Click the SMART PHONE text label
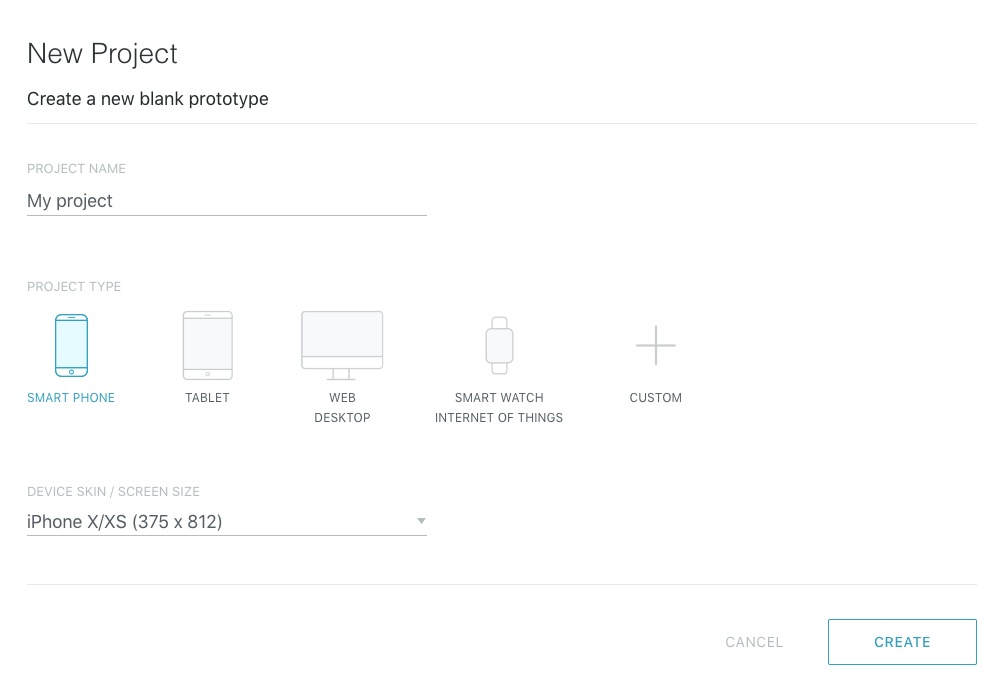 [71, 398]
